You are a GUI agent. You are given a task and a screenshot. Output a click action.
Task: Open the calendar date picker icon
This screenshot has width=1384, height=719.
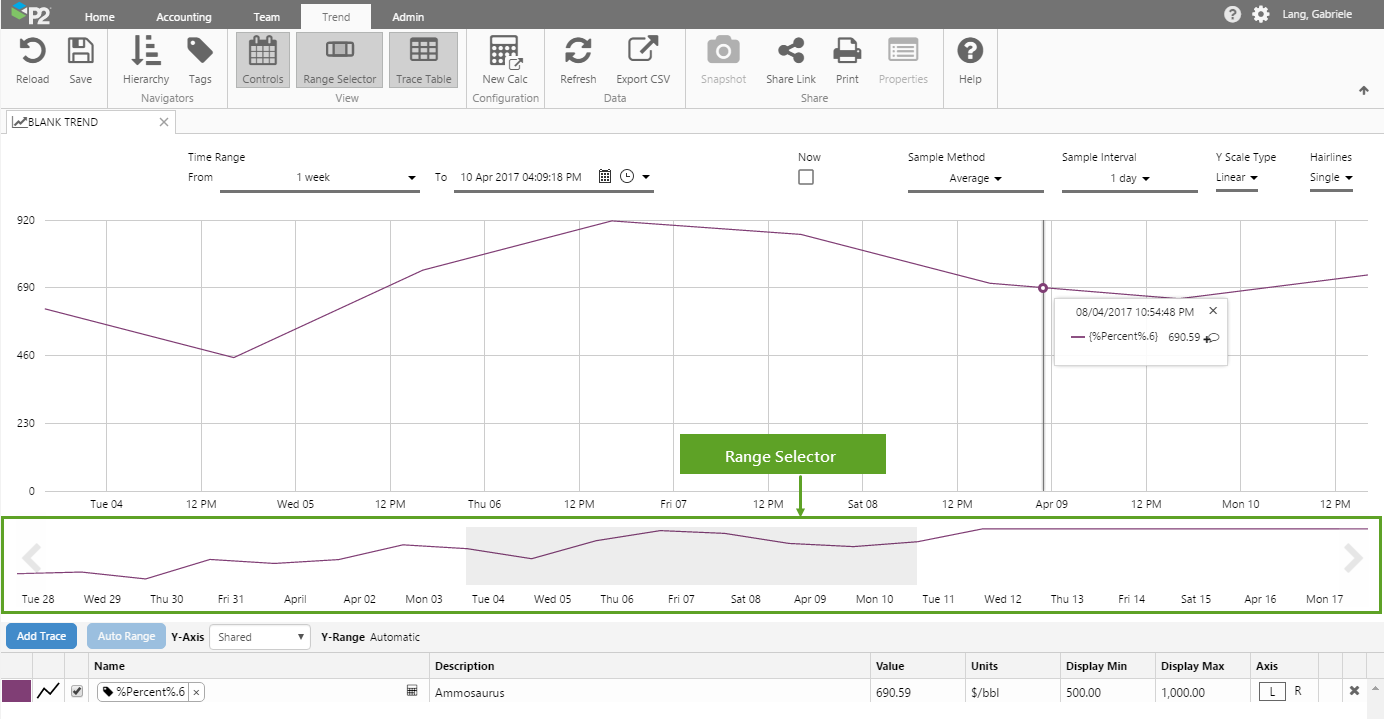pyautogui.click(x=605, y=177)
